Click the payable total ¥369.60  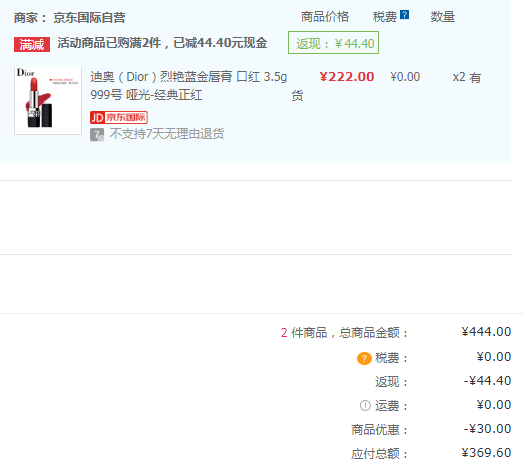pyautogui.click(x=486, y=453)
